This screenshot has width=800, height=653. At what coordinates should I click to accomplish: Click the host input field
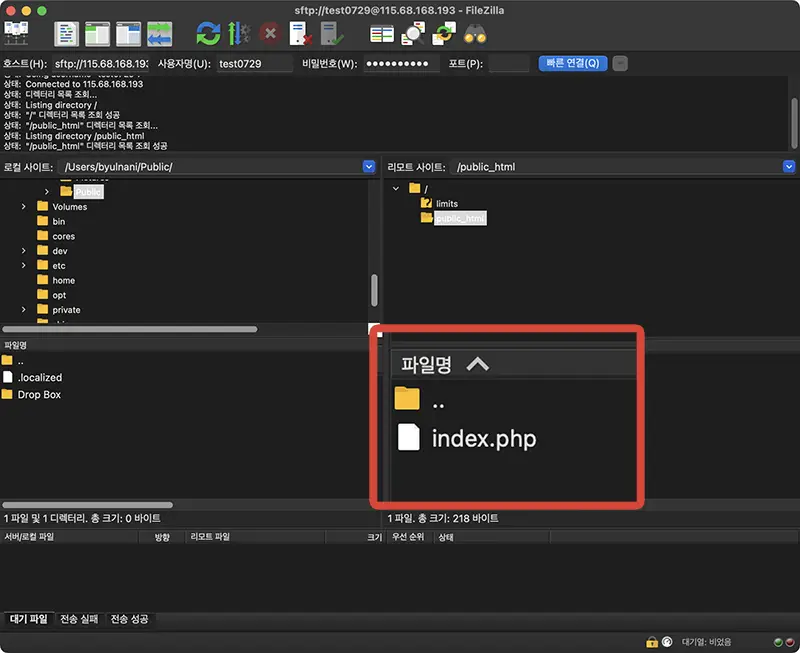point(101,64)
